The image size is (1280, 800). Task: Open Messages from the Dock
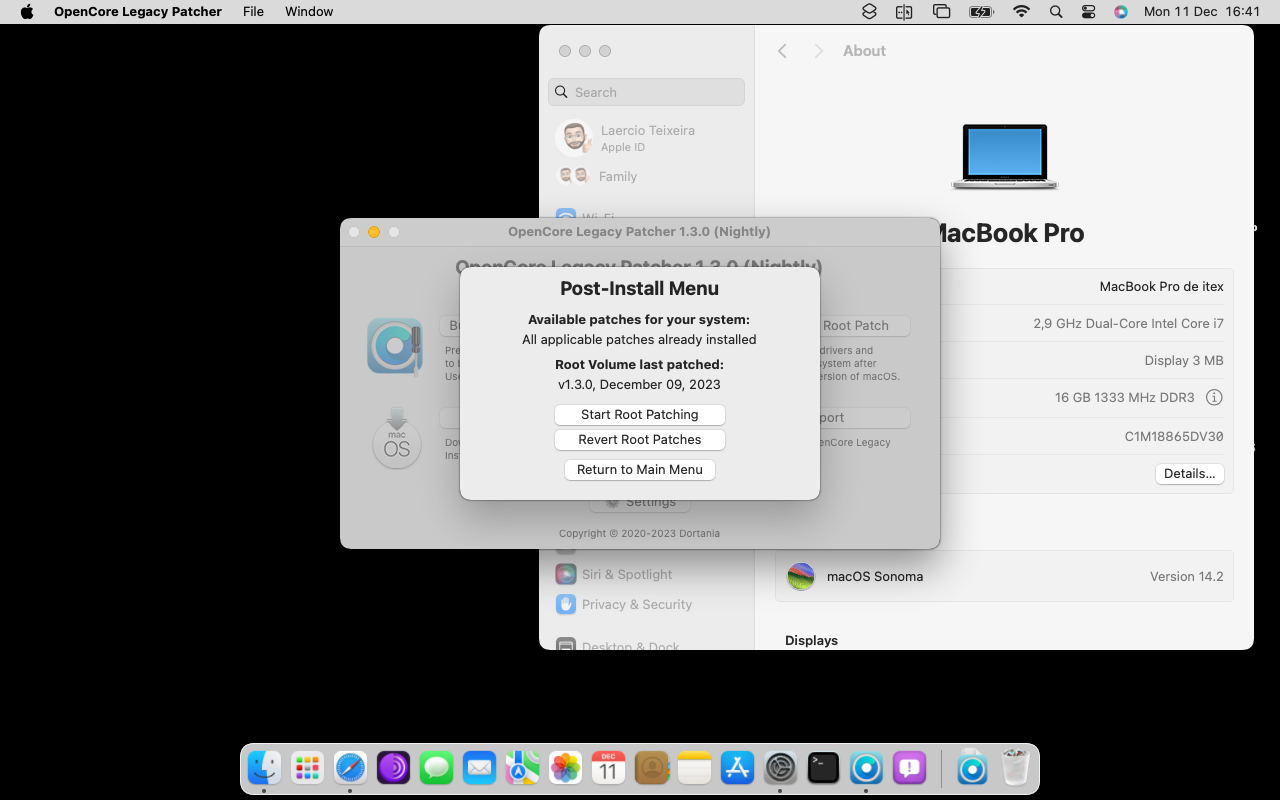[436, 768]
